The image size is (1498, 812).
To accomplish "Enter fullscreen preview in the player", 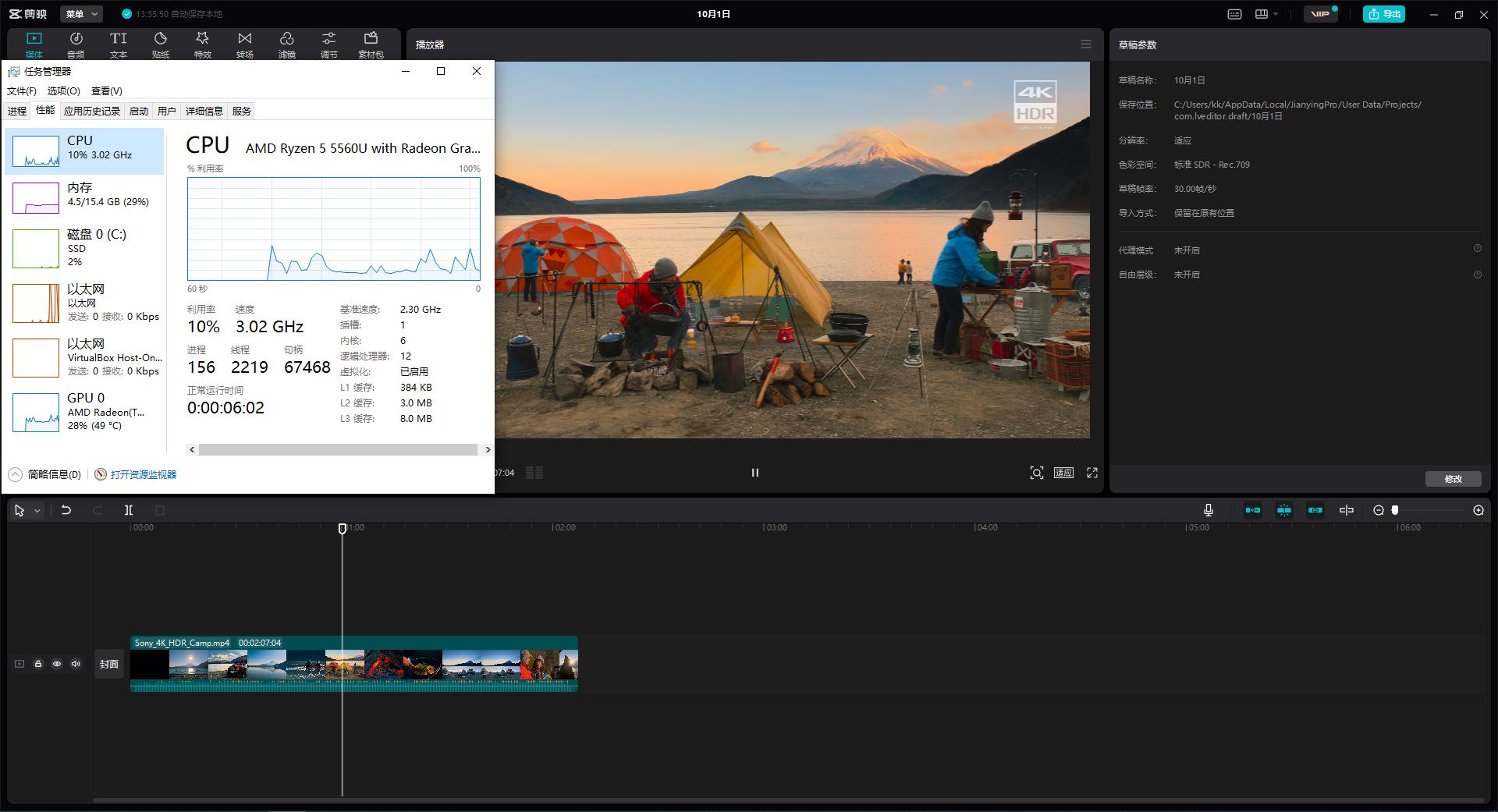I will click(1092, 473).
